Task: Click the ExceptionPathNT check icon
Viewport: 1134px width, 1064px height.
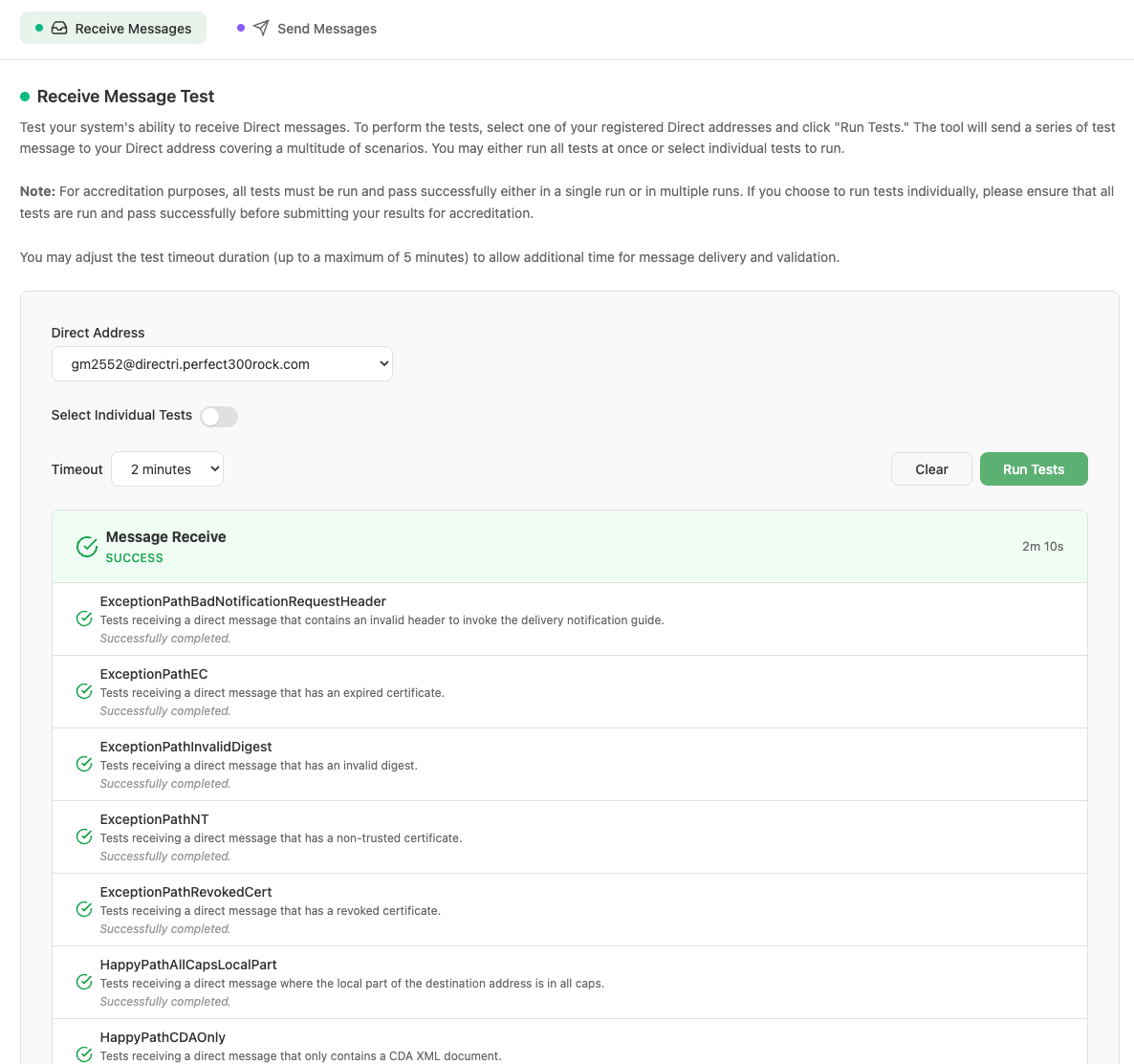Action: tap(84, 836)
